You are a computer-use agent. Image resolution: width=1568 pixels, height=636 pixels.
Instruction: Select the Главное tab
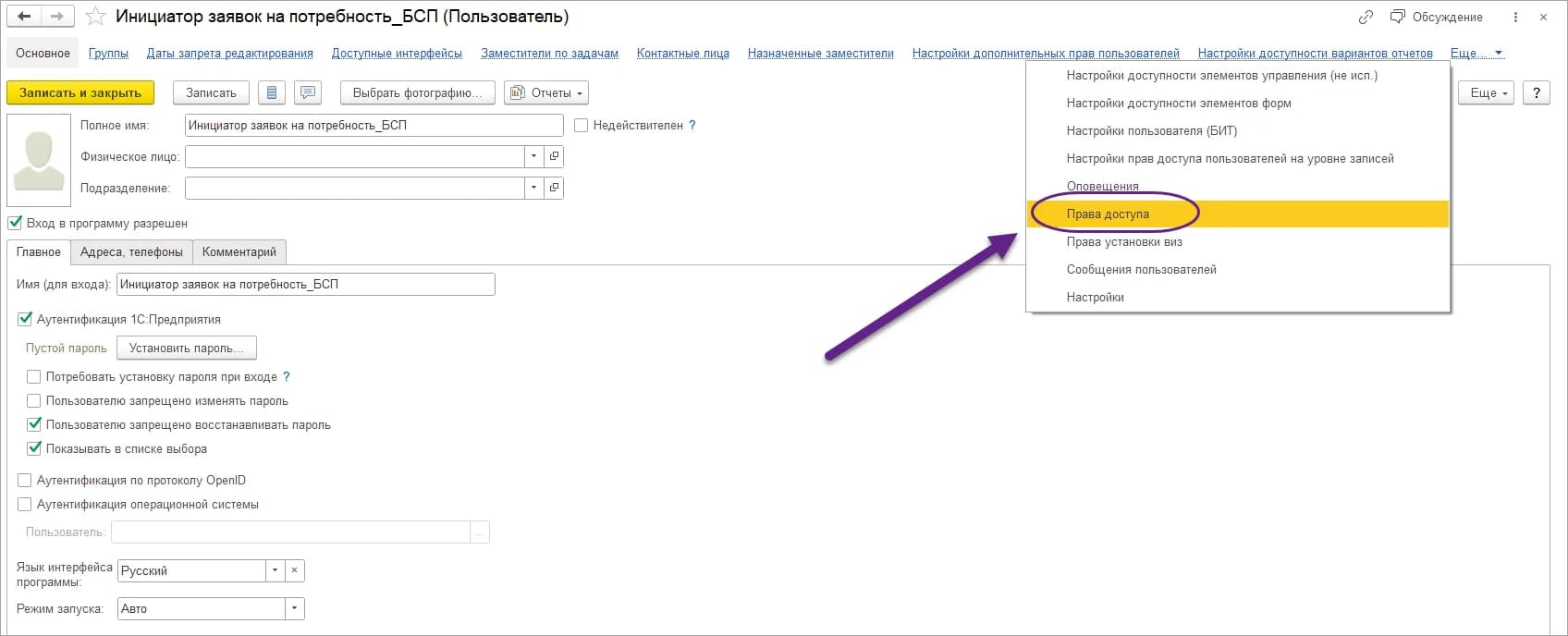coord(39,251)
